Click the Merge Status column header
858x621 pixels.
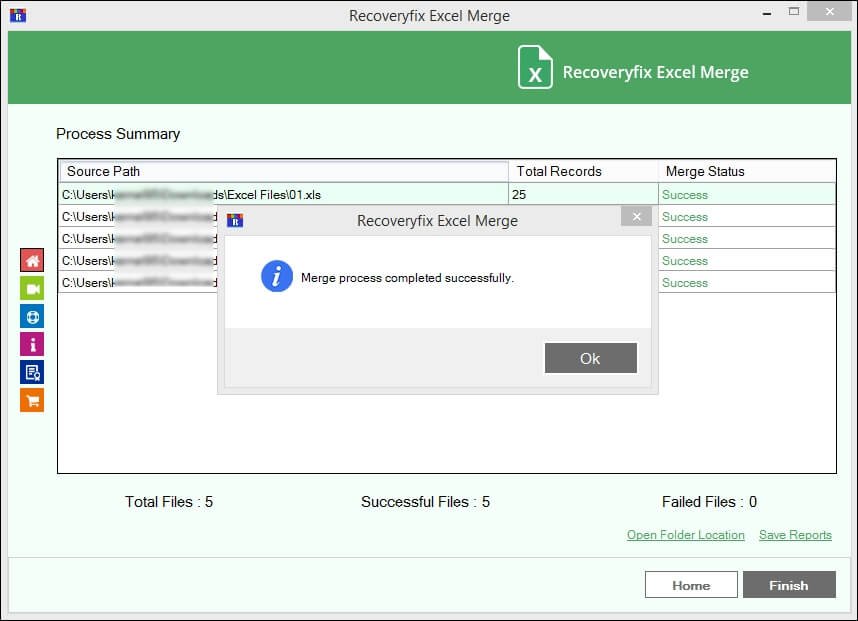747,171
